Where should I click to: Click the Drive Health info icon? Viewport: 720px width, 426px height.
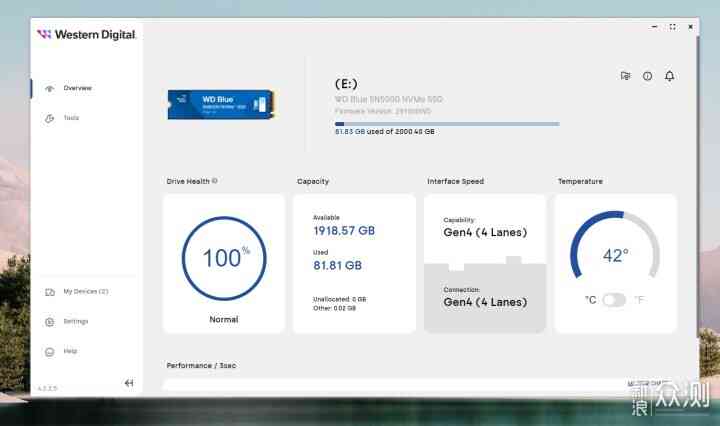[214, 181]
